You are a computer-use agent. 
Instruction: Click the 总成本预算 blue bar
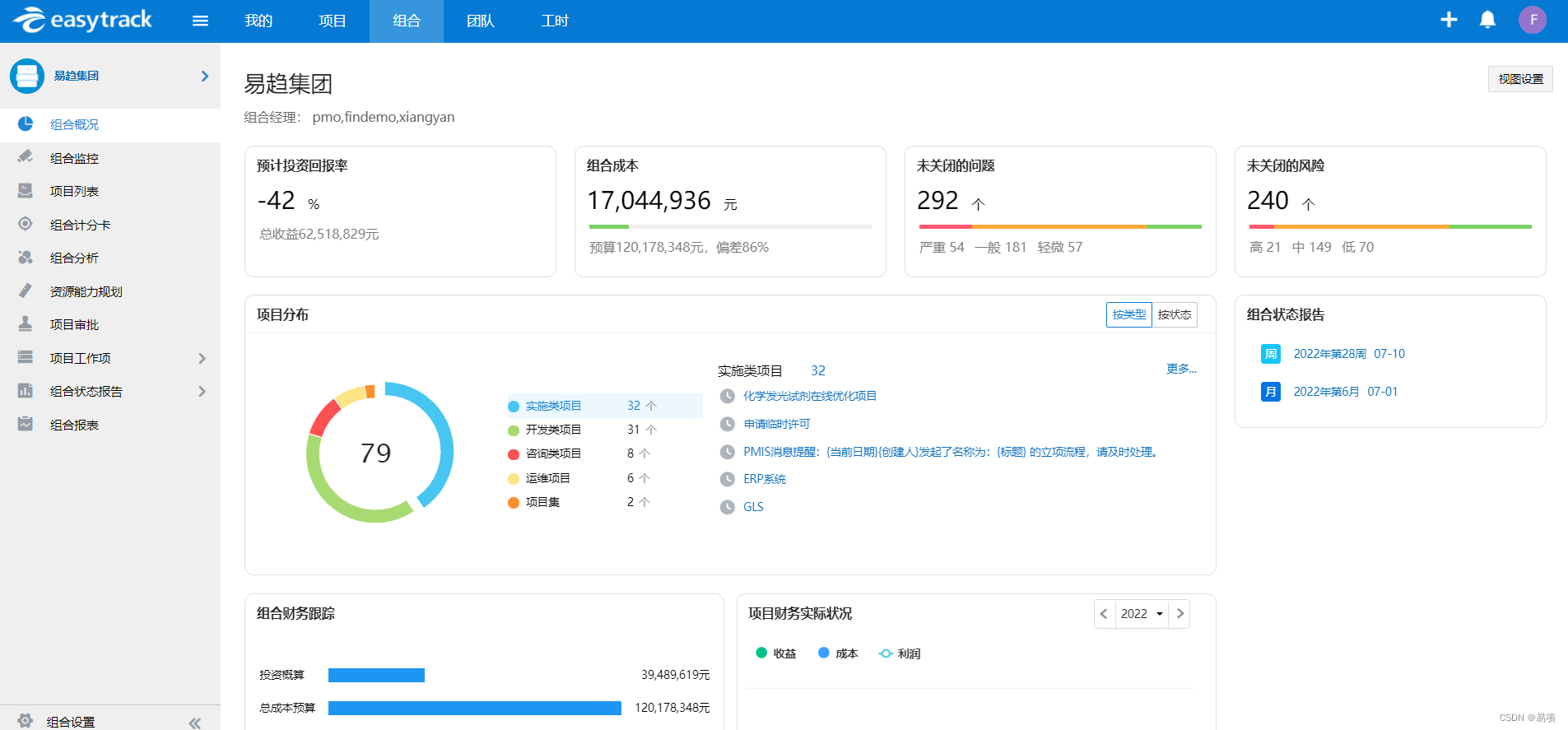click(x=475, y=708)
